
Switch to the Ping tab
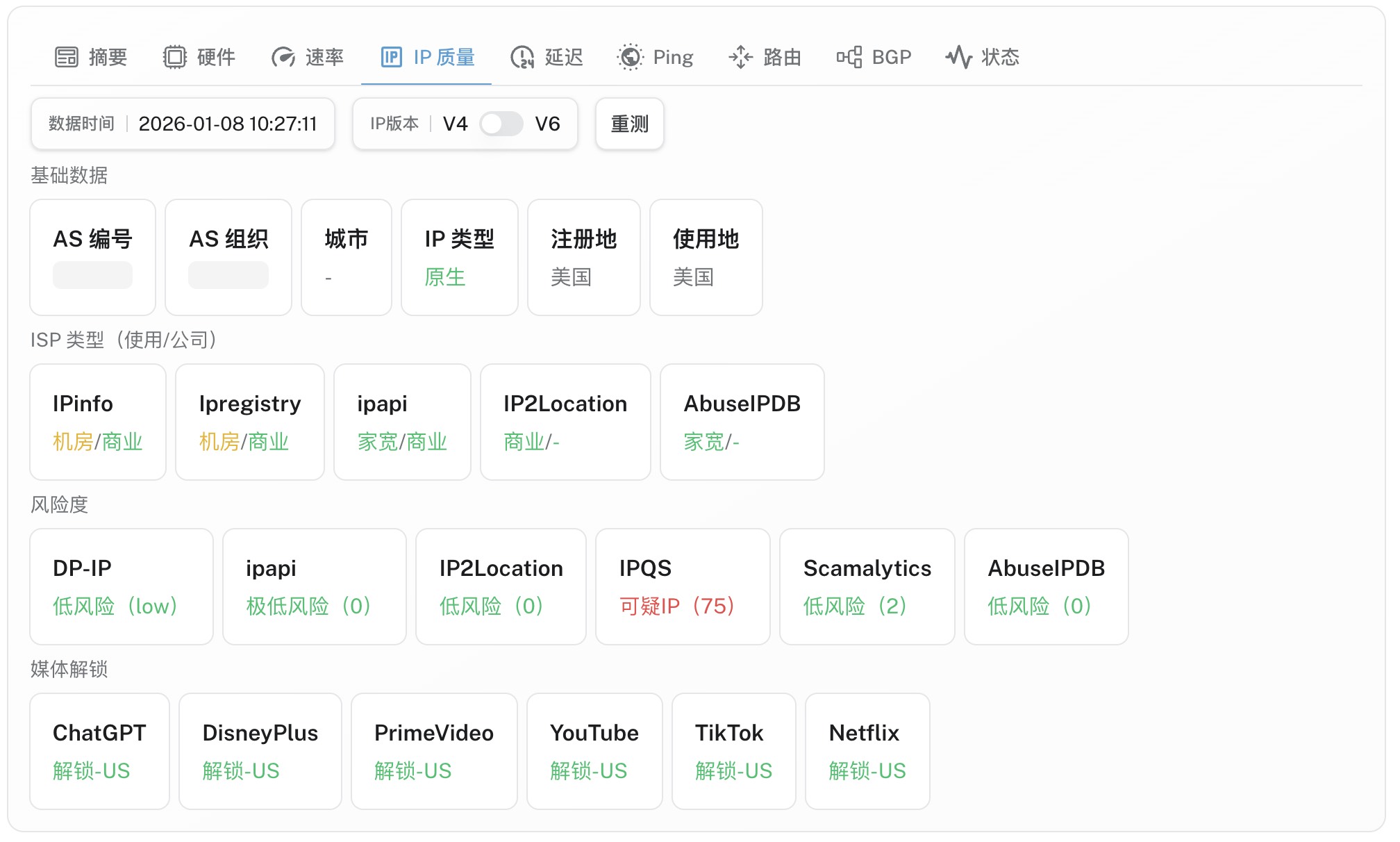672,57
